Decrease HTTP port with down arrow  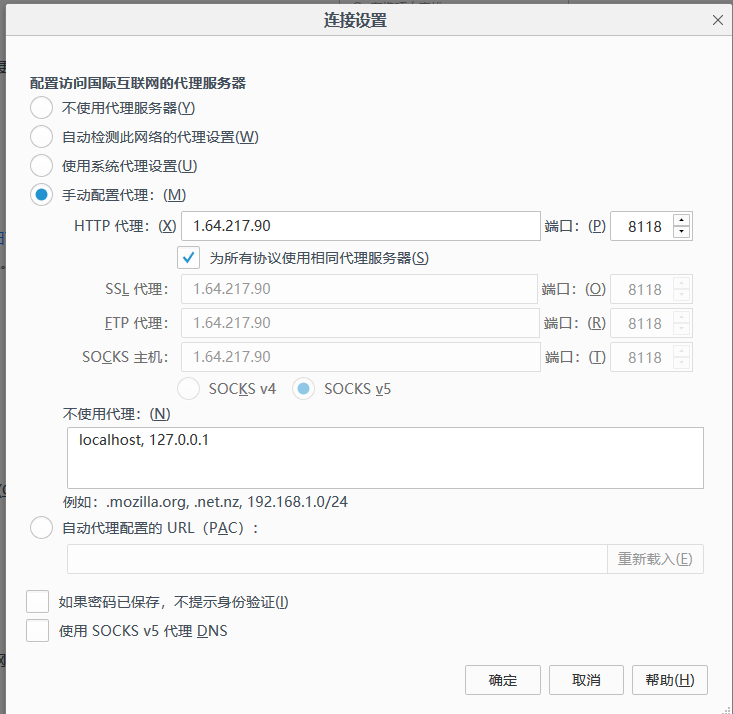(682, 231)
